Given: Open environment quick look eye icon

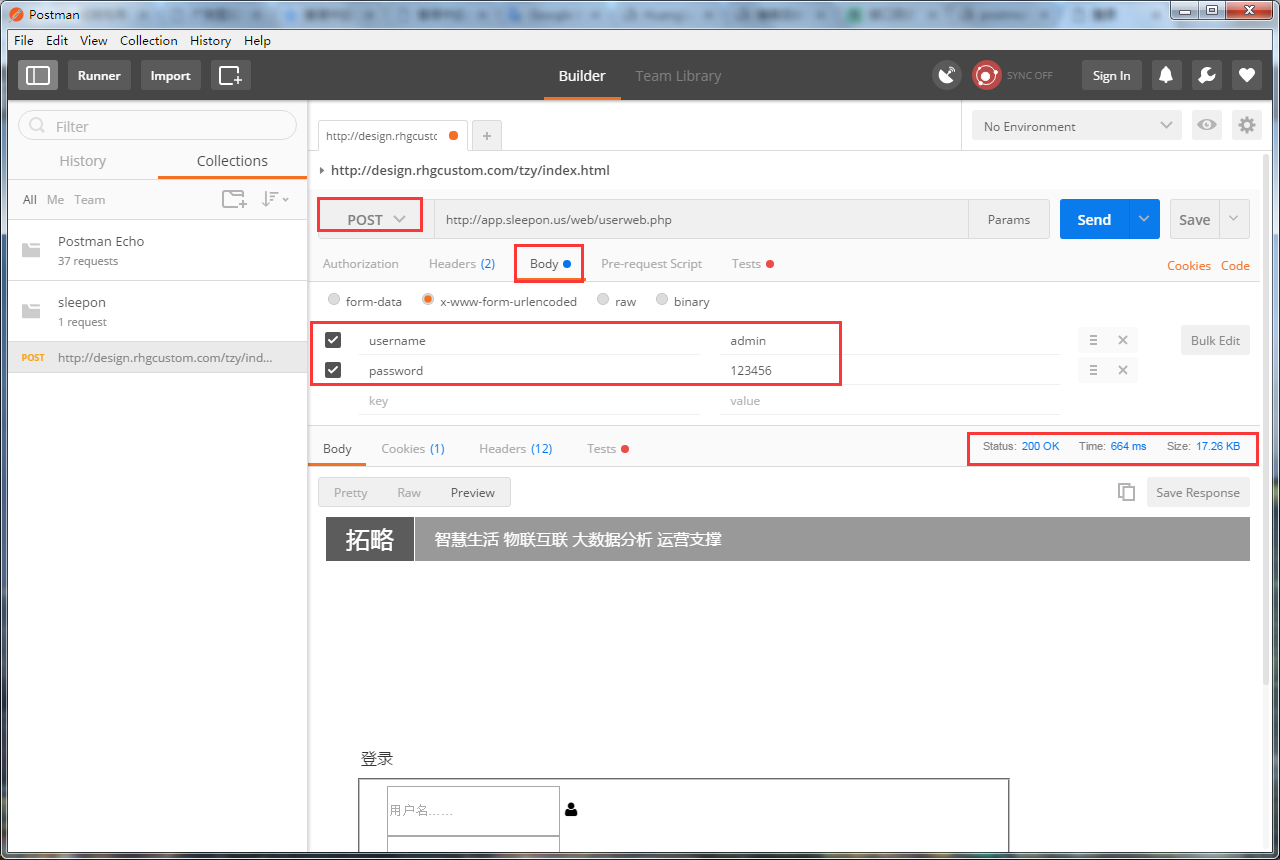Looking at the screenshot, I should click(1207, 125).
